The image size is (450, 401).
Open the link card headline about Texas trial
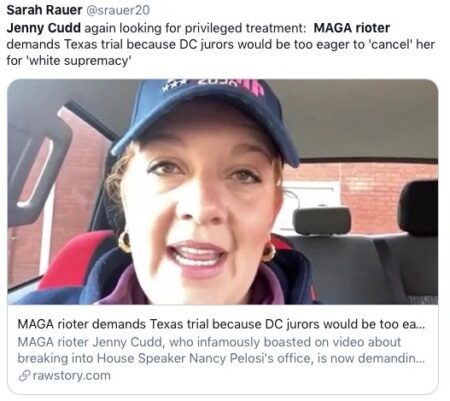221,324
